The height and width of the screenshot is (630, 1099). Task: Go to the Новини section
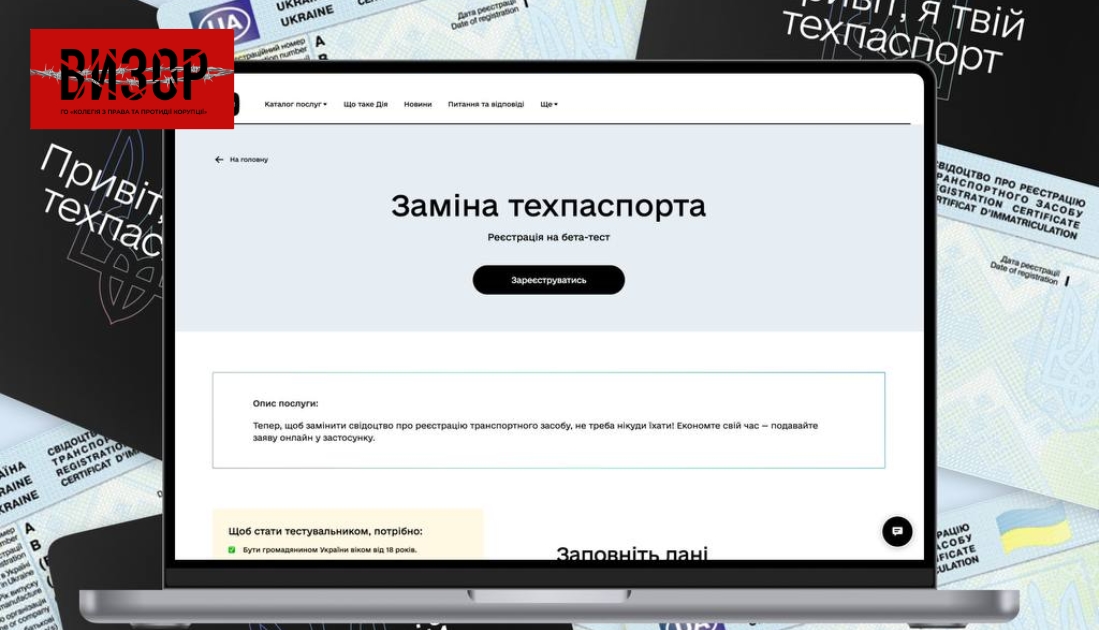click(418, 104)
